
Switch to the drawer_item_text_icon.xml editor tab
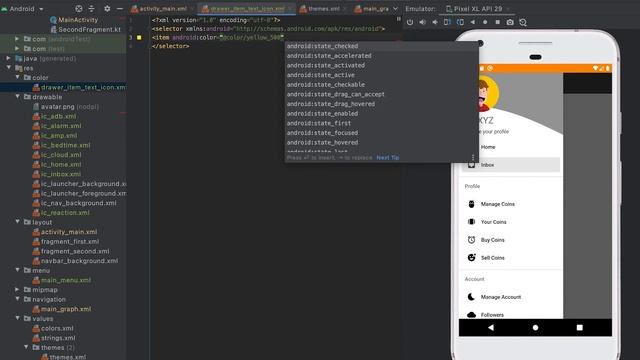click(x=246, y=9)
